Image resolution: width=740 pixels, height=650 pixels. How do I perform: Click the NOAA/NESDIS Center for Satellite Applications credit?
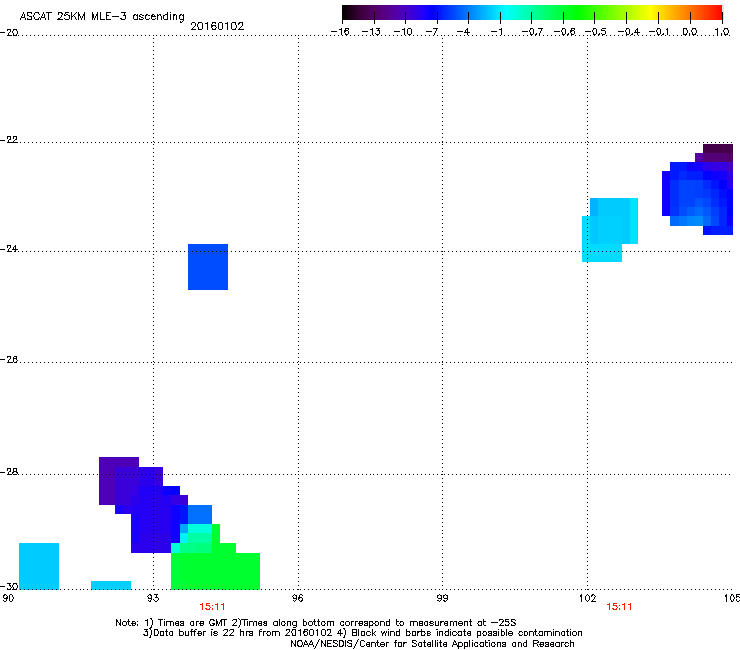pos(432,644)
